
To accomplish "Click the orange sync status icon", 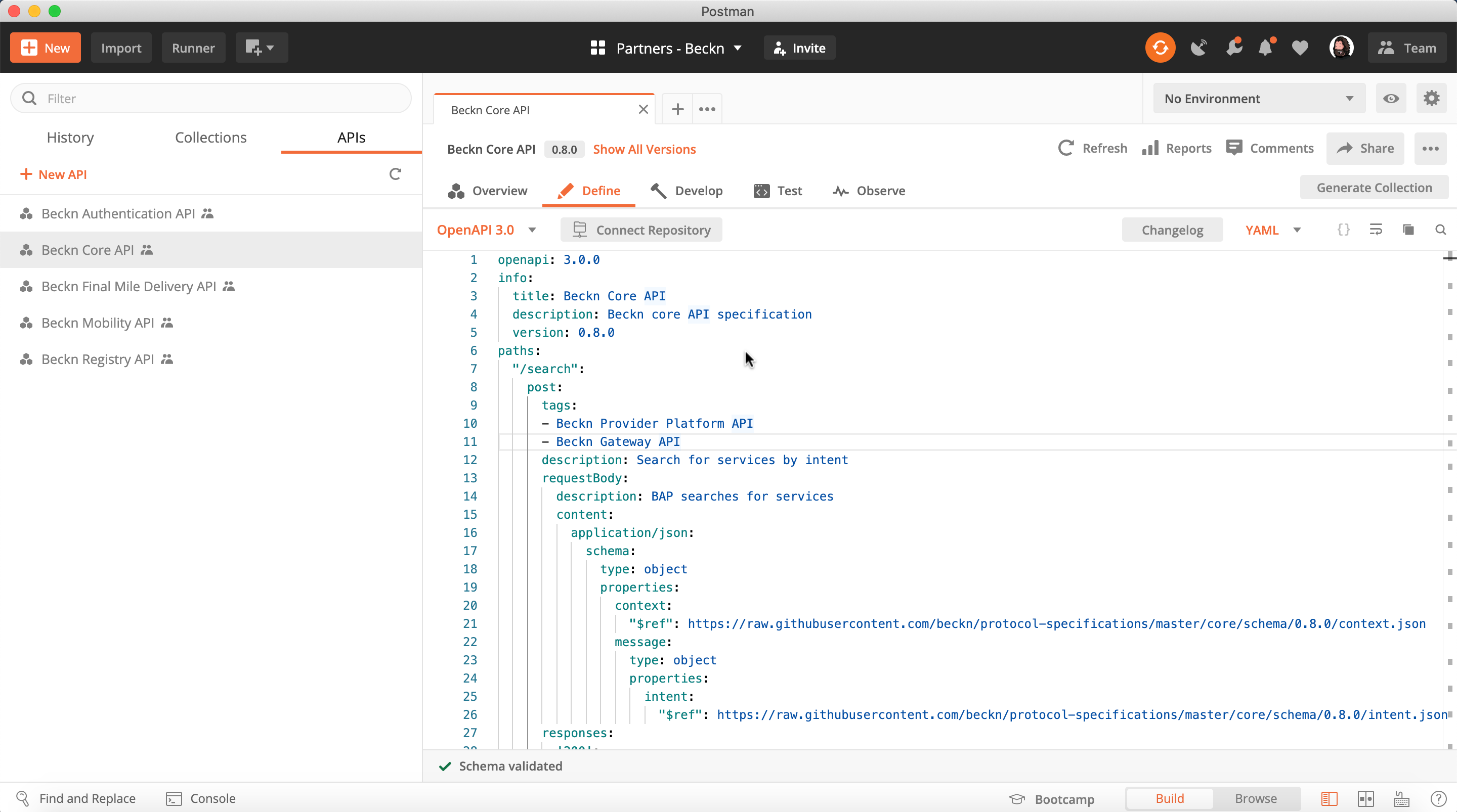I will (1160, 48).
